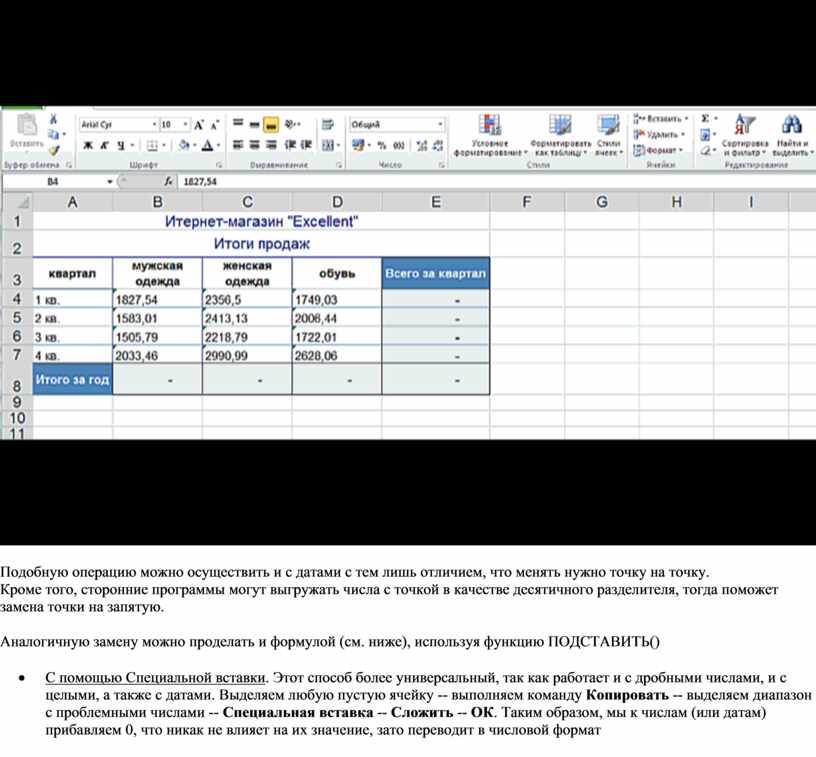Viewport: 816px width, 757px height.
Task: Open the Arial Cyr font name dropdown
Action: pos(154,125)
